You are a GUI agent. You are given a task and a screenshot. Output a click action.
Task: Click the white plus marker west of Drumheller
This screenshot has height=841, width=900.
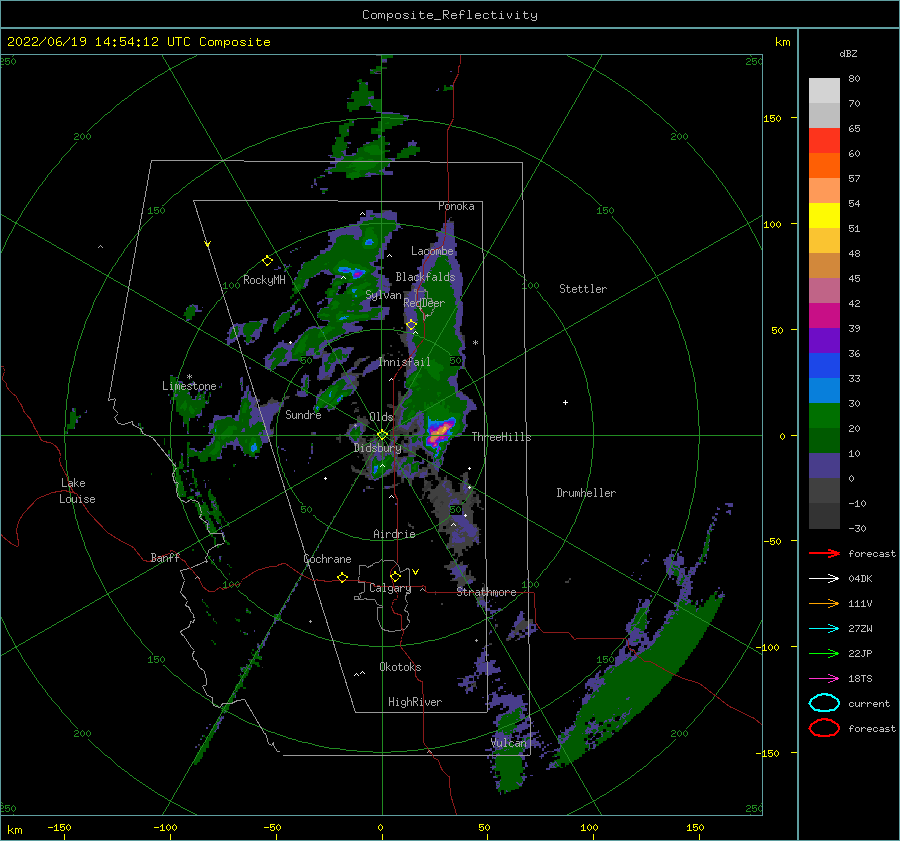[x=565, y=402]
